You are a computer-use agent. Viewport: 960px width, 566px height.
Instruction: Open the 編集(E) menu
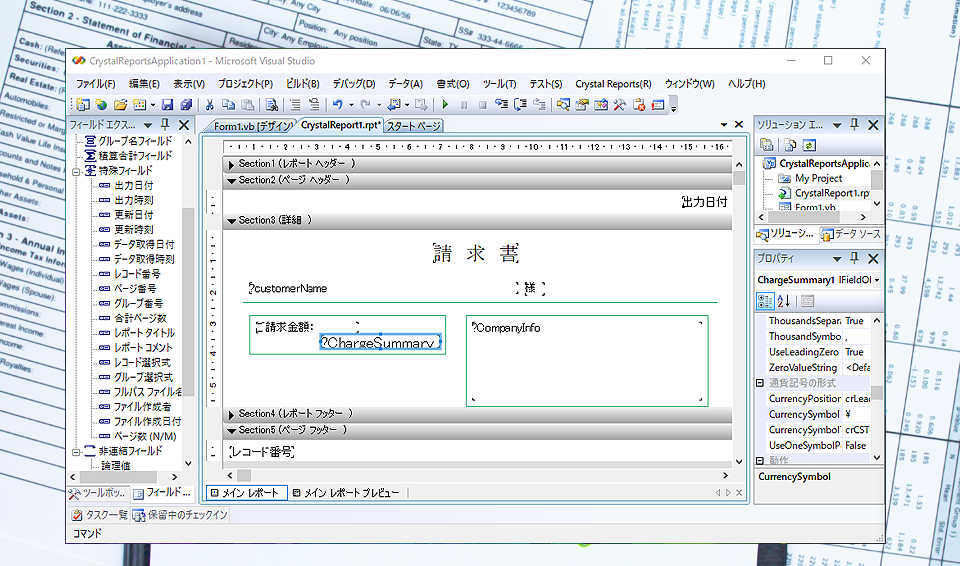click(x=144, y=84)
